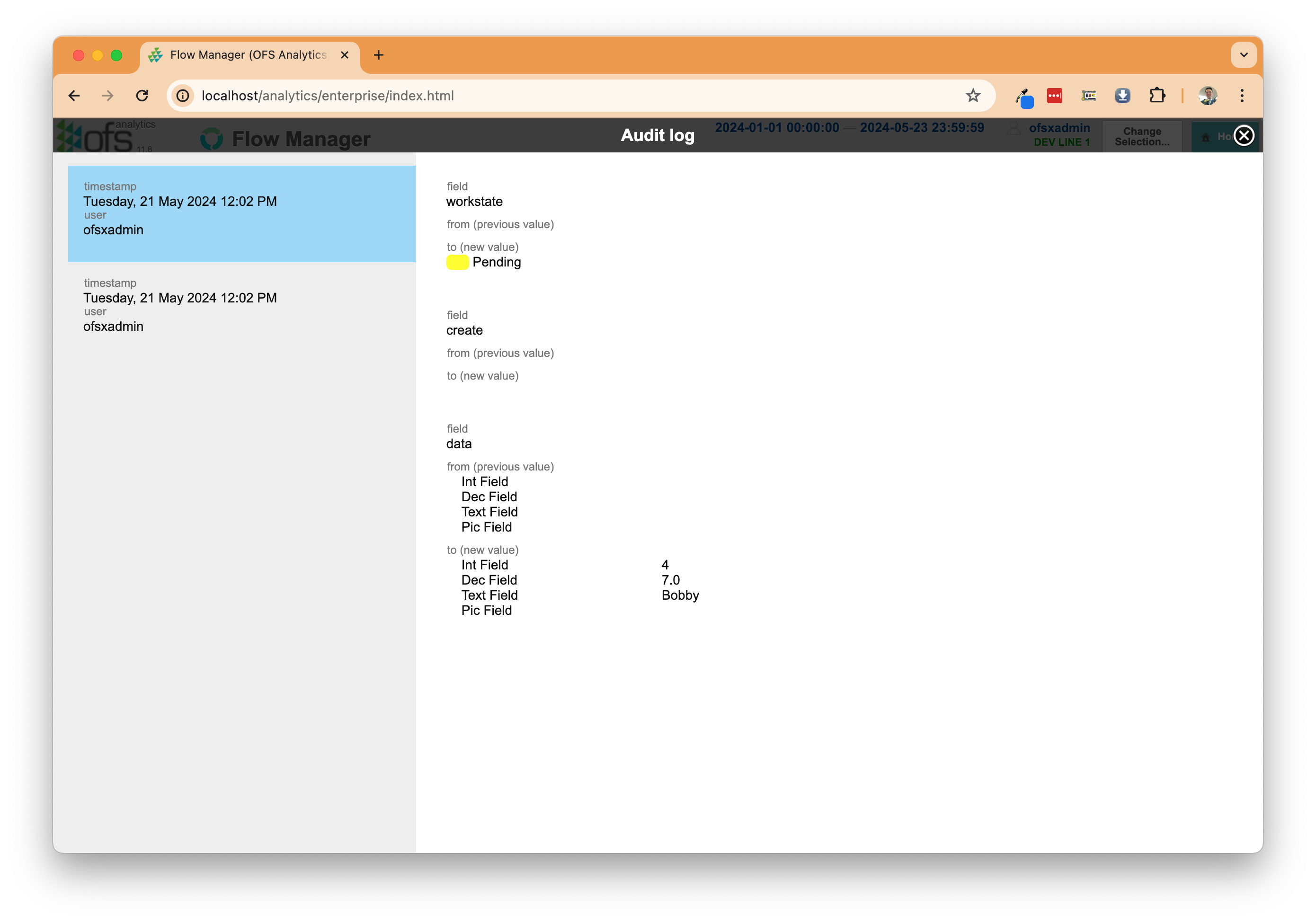Open the Chrome three-dot menu
This screenshot has width=1316, height=923.
1243,96
